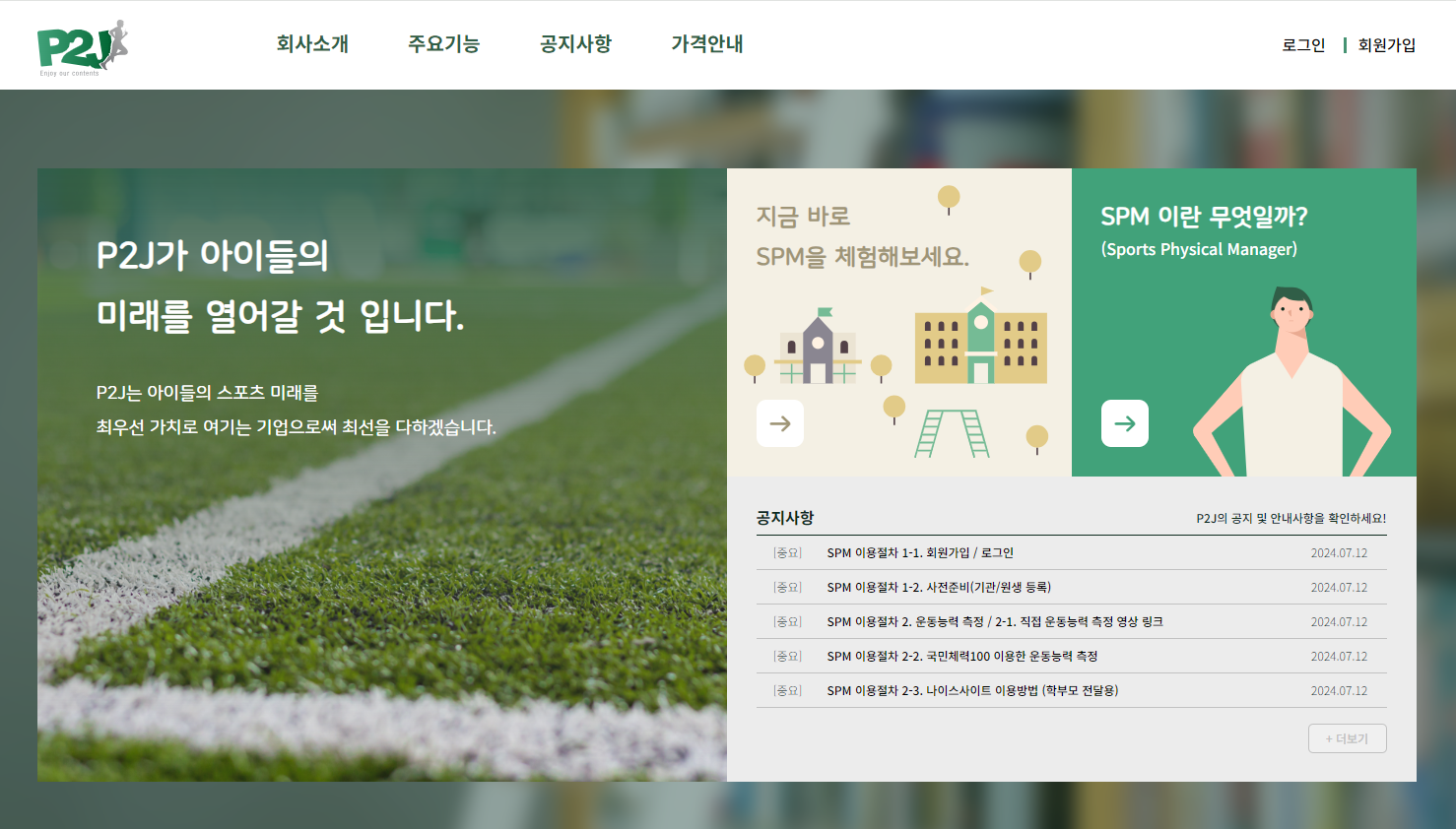Open the 주요기능 menu
Screen dimensions: 1456x829
pyautogui.click(x=444, y=44)
